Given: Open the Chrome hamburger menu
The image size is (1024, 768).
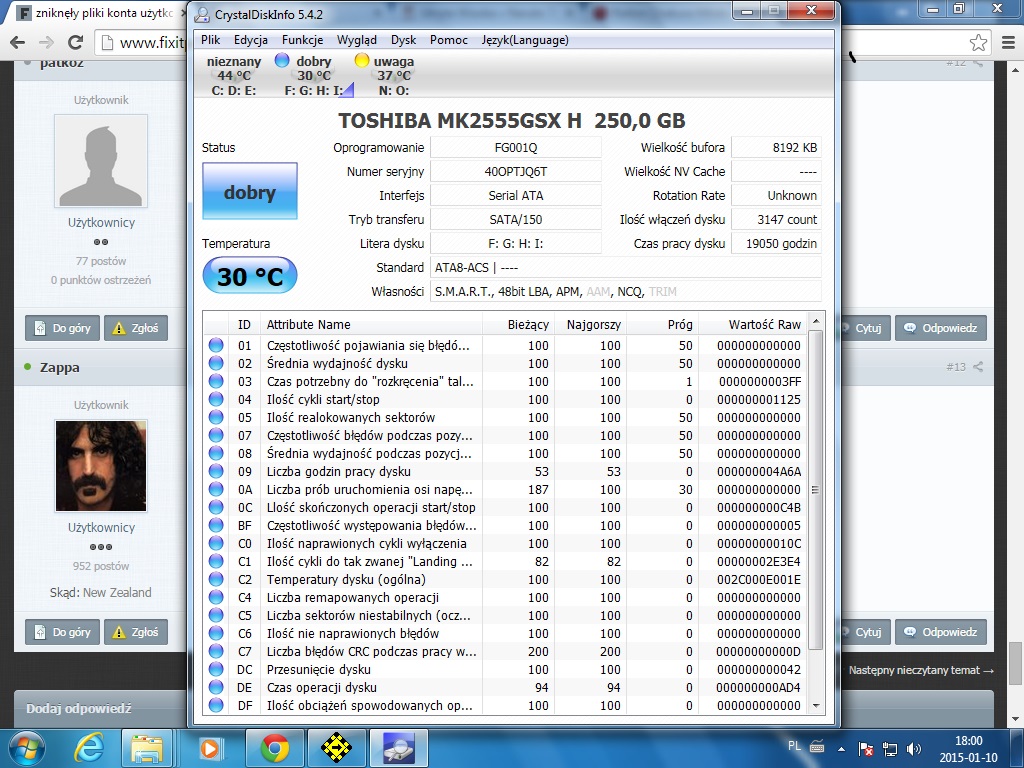Looking at the screenshot, I should click(1008, 43).
